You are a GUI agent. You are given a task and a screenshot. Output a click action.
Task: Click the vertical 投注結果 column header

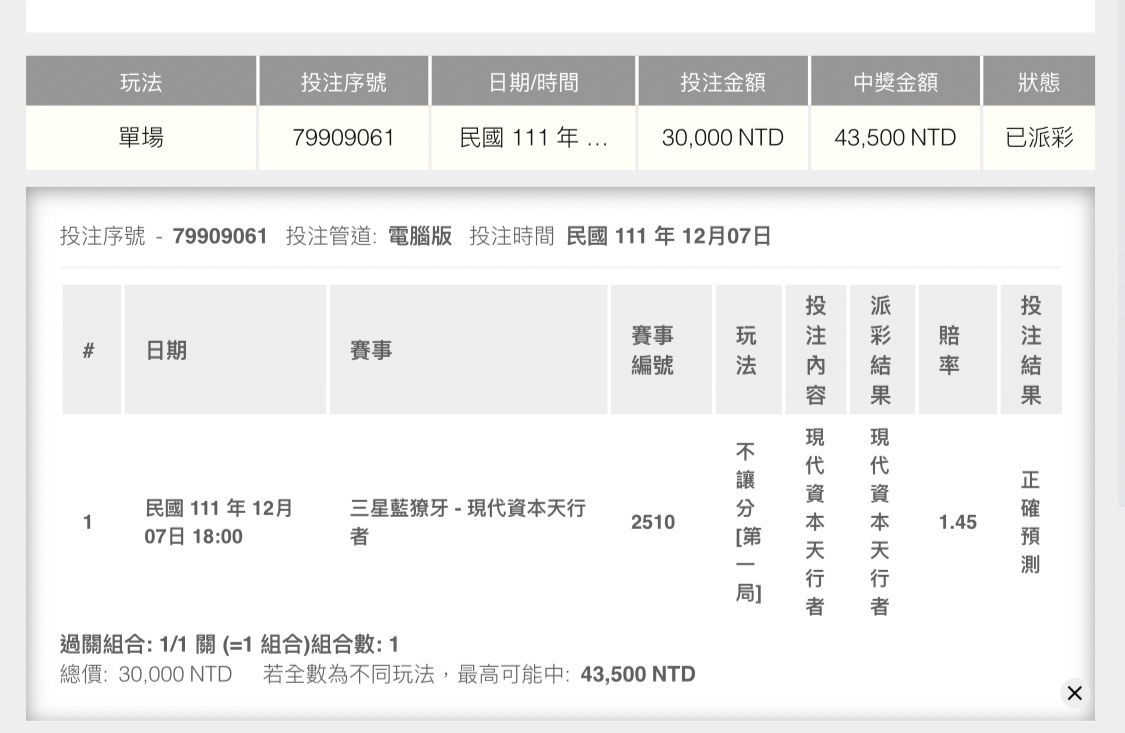pyautogui.click(x=1031, y=349)
